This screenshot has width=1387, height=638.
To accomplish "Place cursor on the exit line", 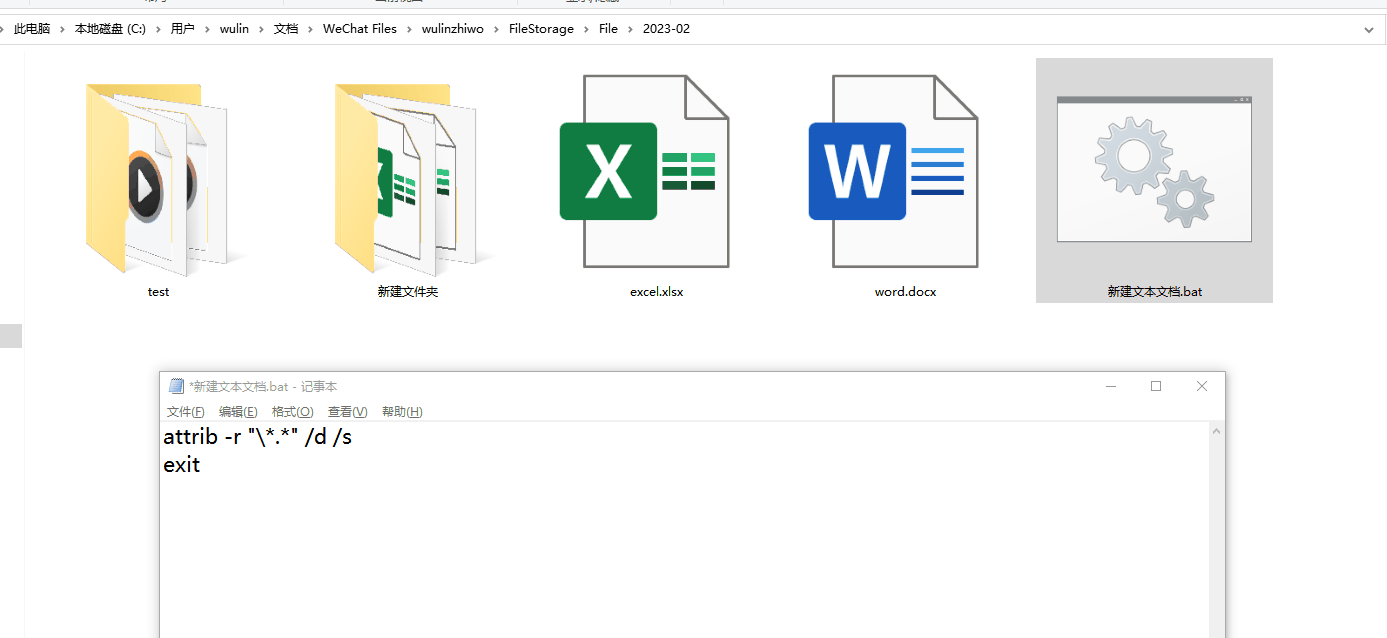I will coord(182,465).
